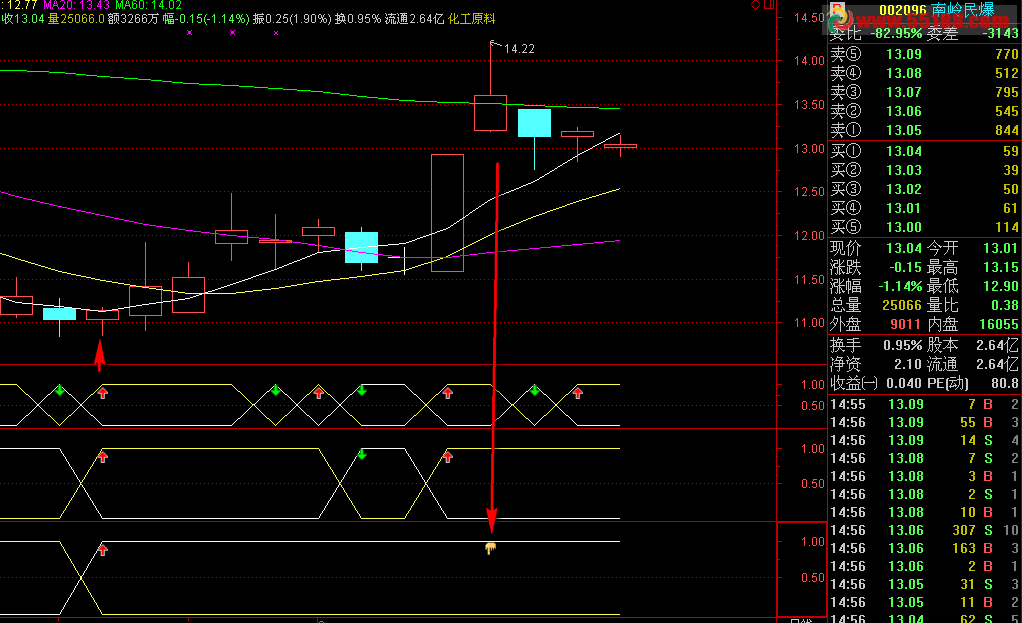Select the 14:55 trade tick with 7 B

click(x=924, y=404)
